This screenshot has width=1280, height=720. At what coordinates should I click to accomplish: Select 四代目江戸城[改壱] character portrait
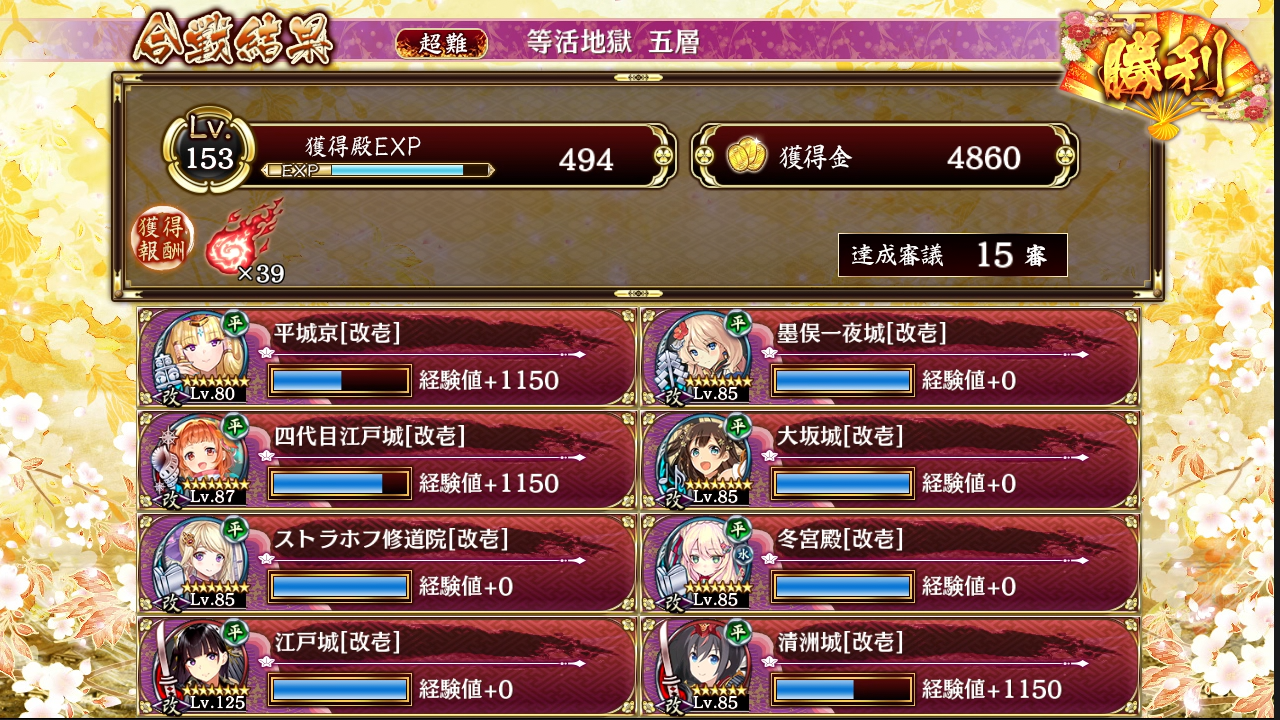(202, 459)
